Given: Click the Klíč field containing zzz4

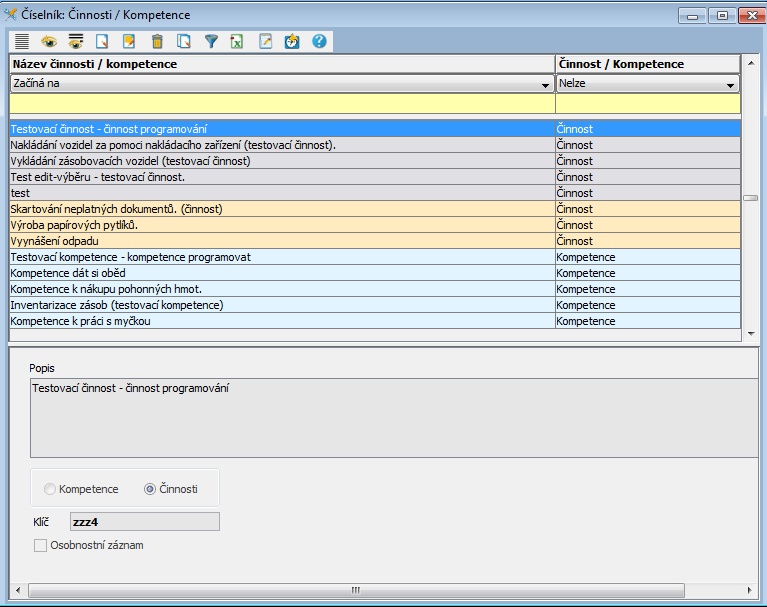Looking at the screenshot, I should coord(144,521).
